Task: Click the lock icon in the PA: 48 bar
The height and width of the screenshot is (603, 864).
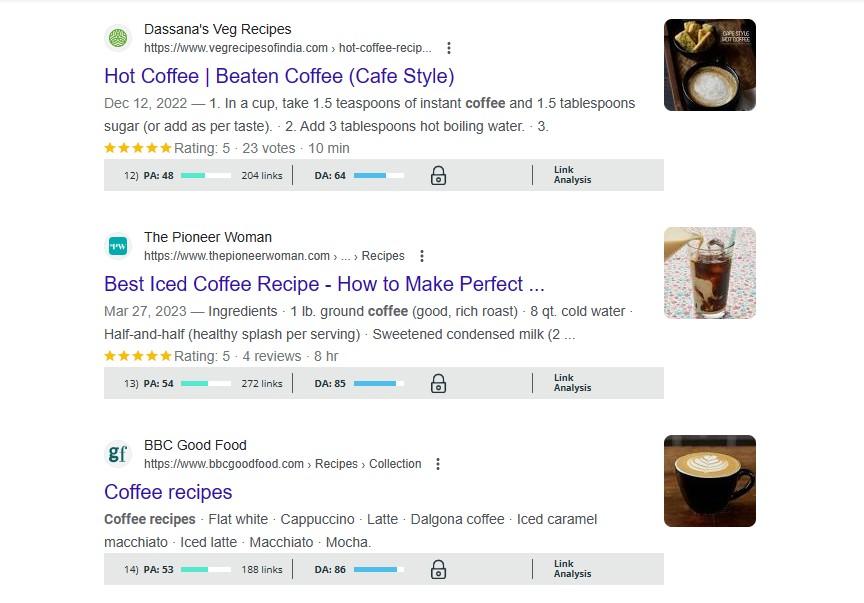Action: (x=439, y=175)
